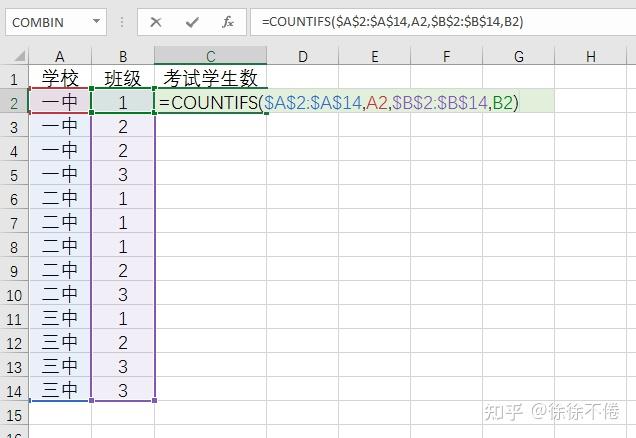
Task: Select column B header
Action: 123,56
